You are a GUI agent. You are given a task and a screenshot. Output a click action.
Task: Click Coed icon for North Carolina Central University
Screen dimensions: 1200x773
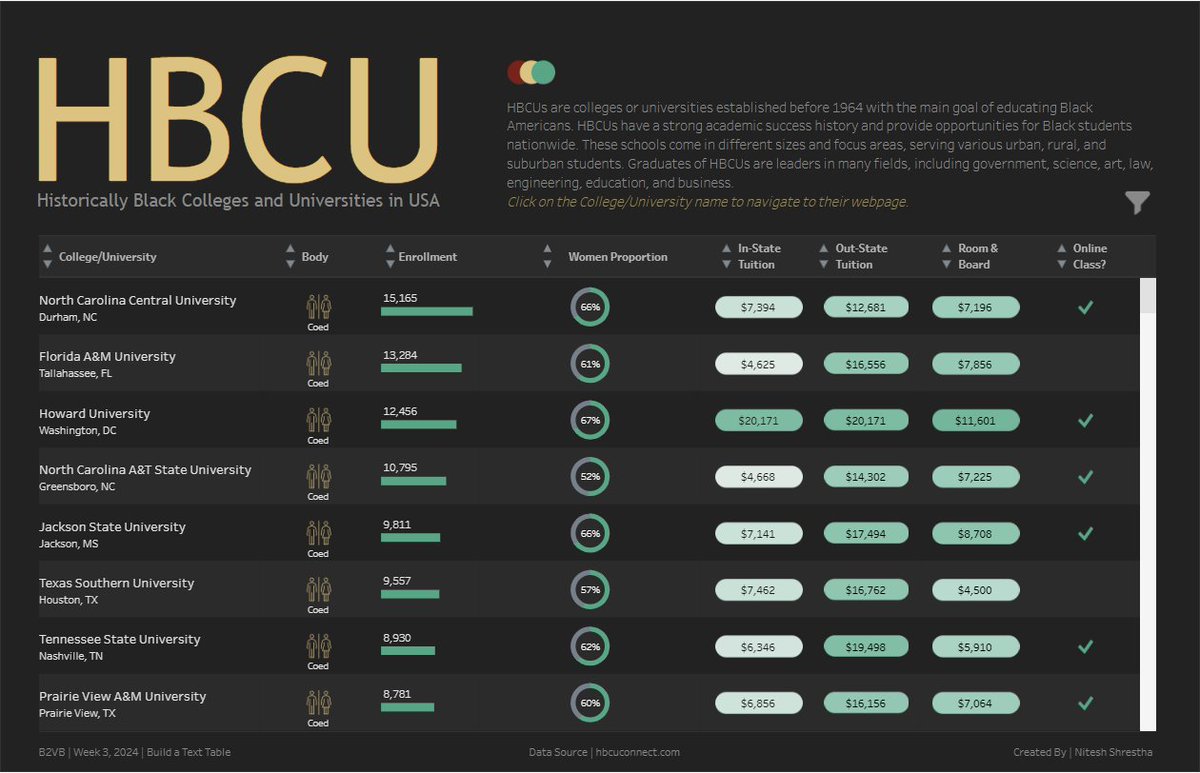click(x=318, y=305)
